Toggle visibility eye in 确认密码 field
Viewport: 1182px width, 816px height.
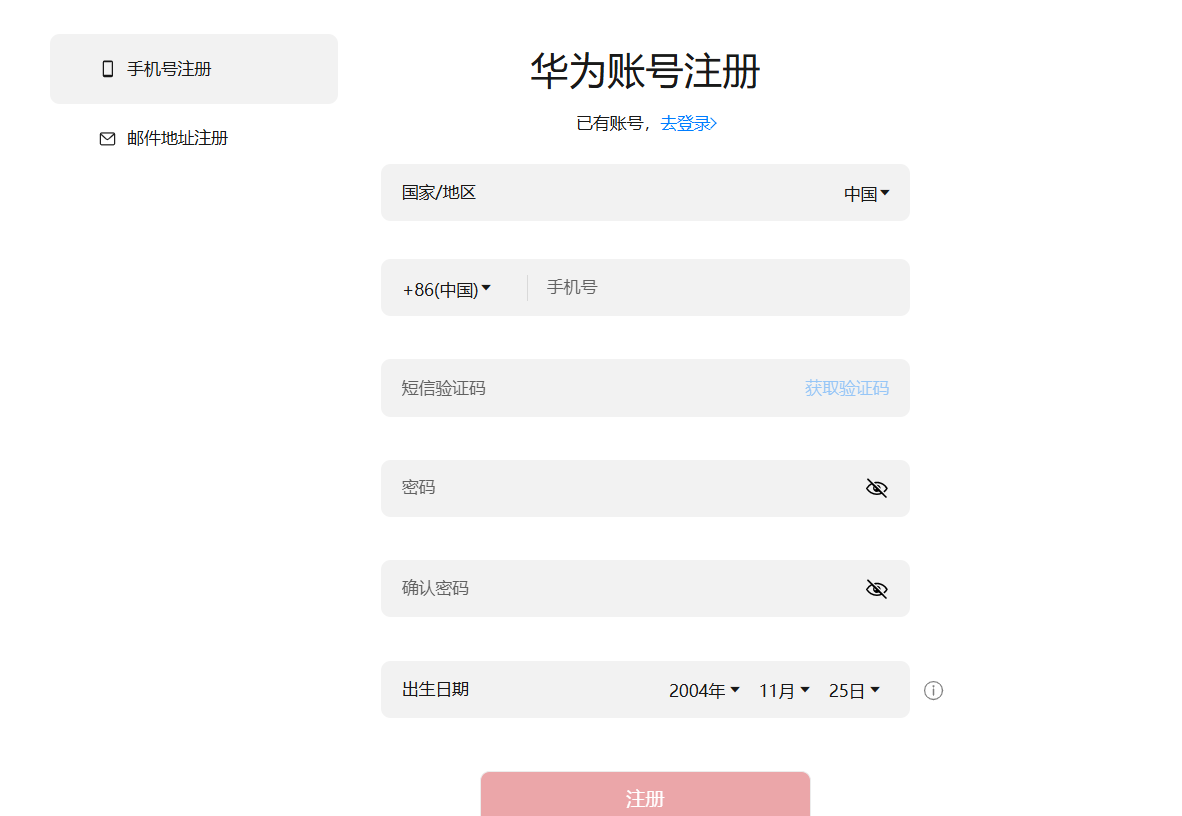click(x=877, y=588)
